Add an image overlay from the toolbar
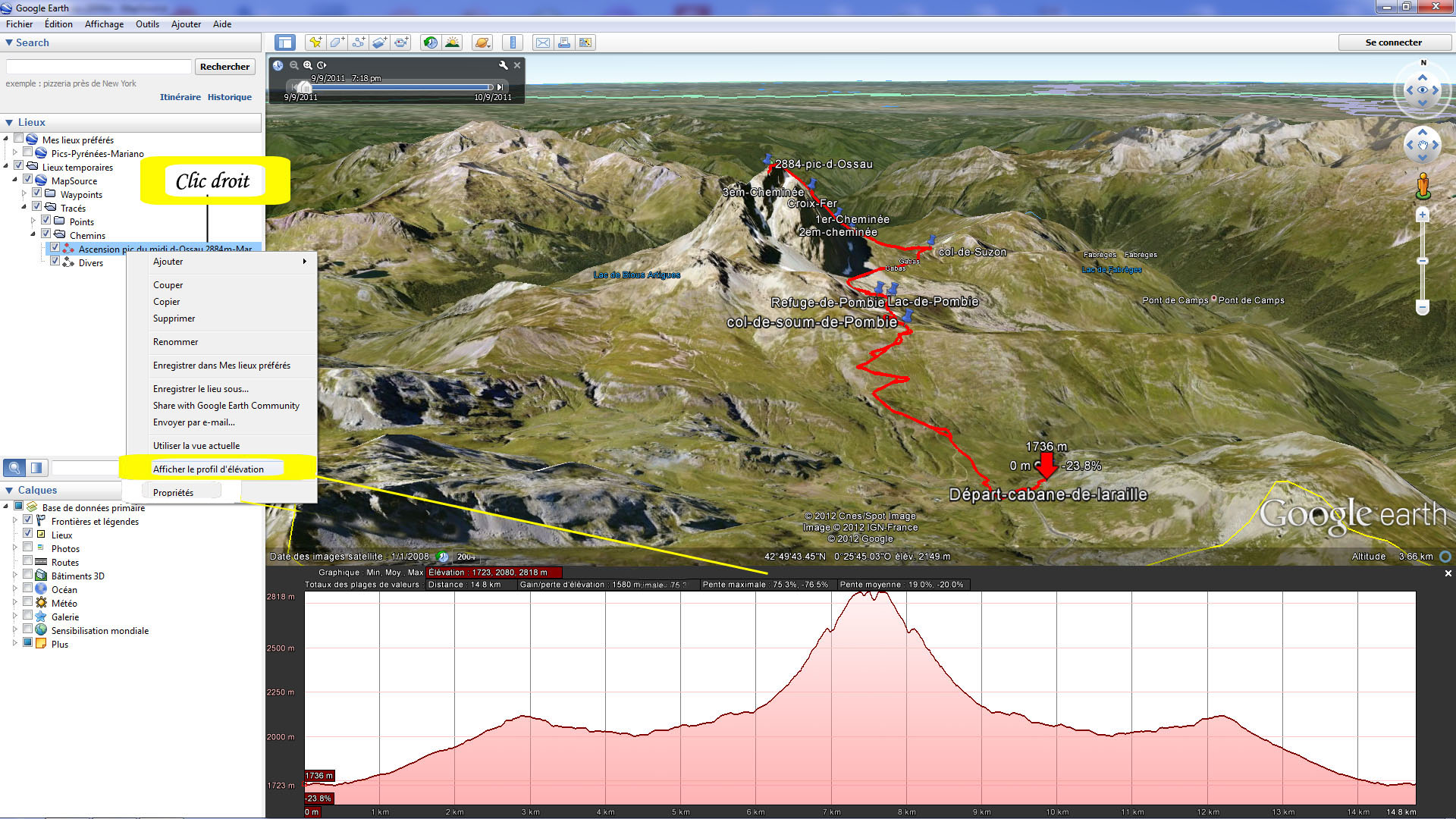 [x=380, y=42]
